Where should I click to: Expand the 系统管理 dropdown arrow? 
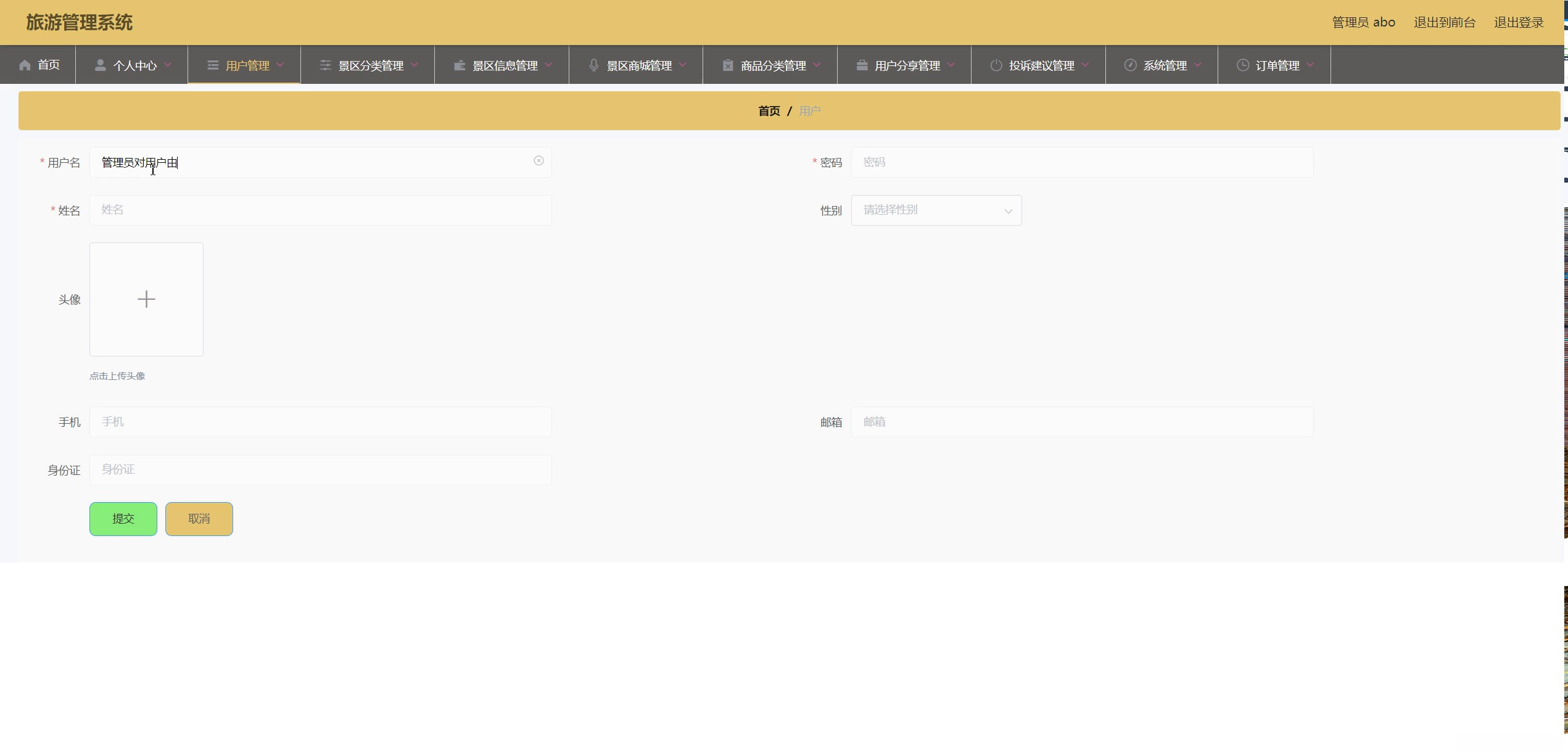pos(1198,65)
